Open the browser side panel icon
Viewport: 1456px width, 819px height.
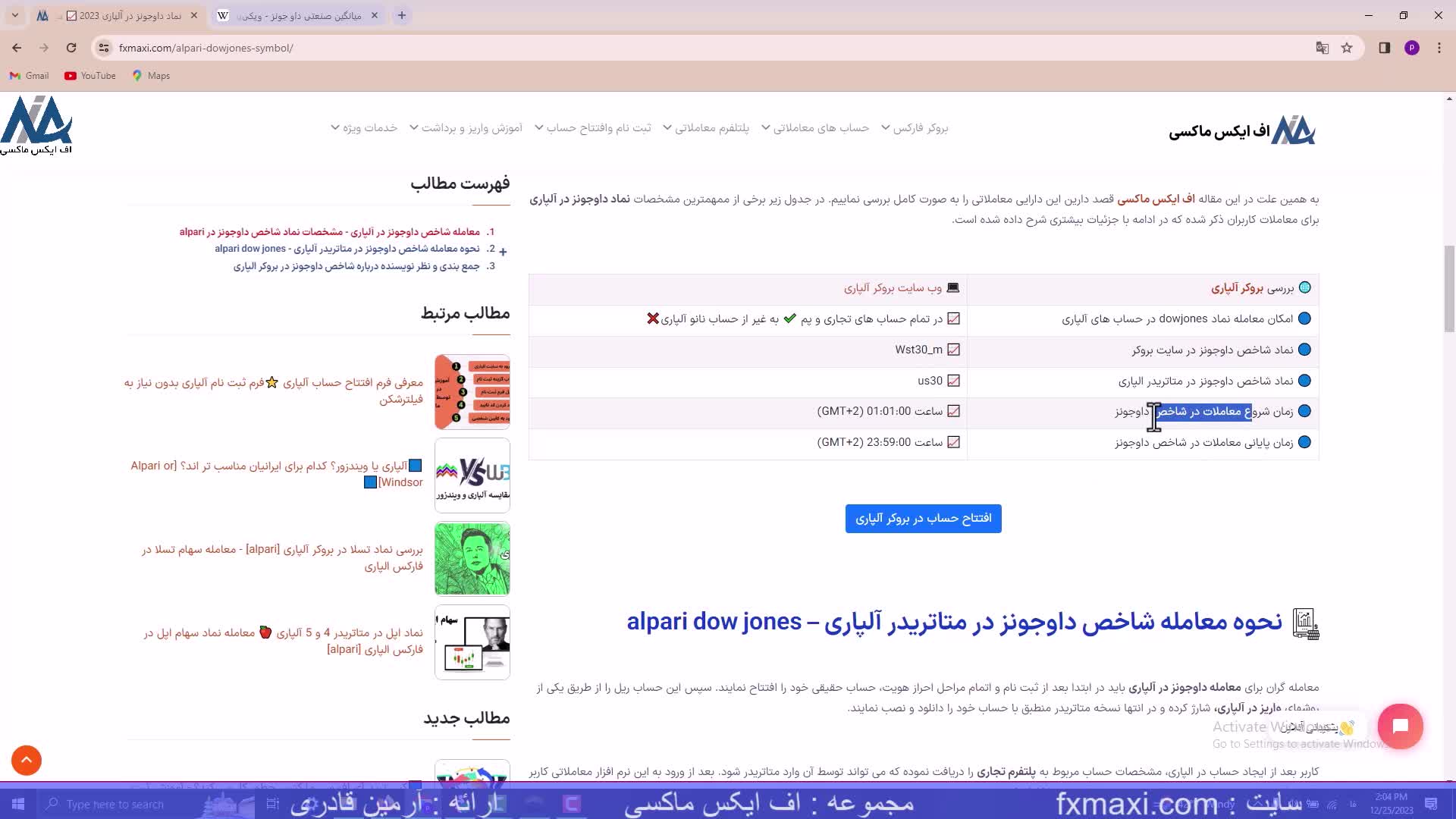1384,48
